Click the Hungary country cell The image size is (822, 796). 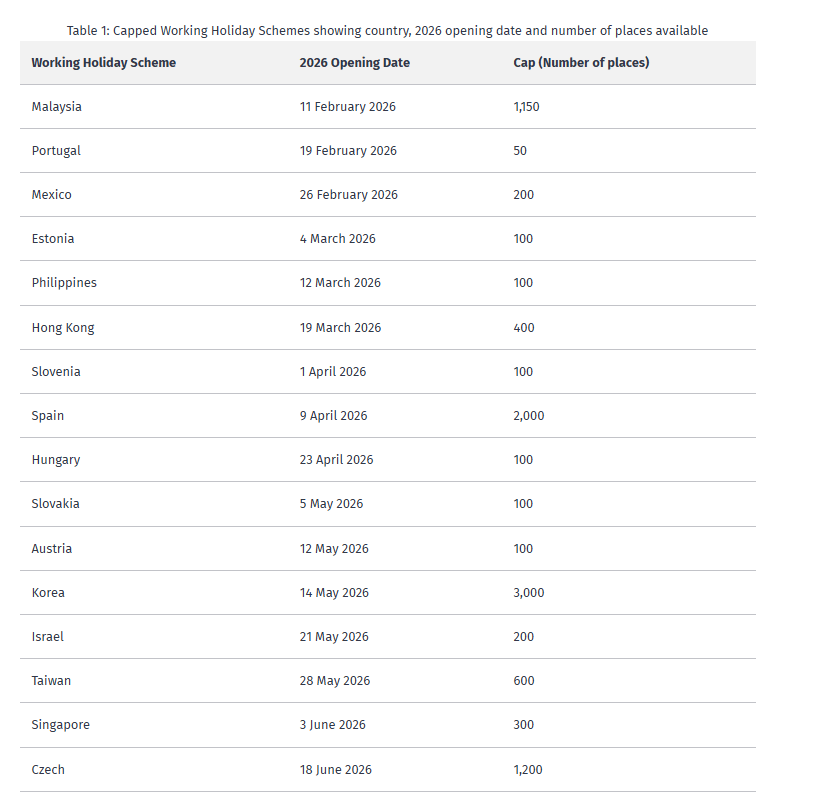click(x=56, y=460)
